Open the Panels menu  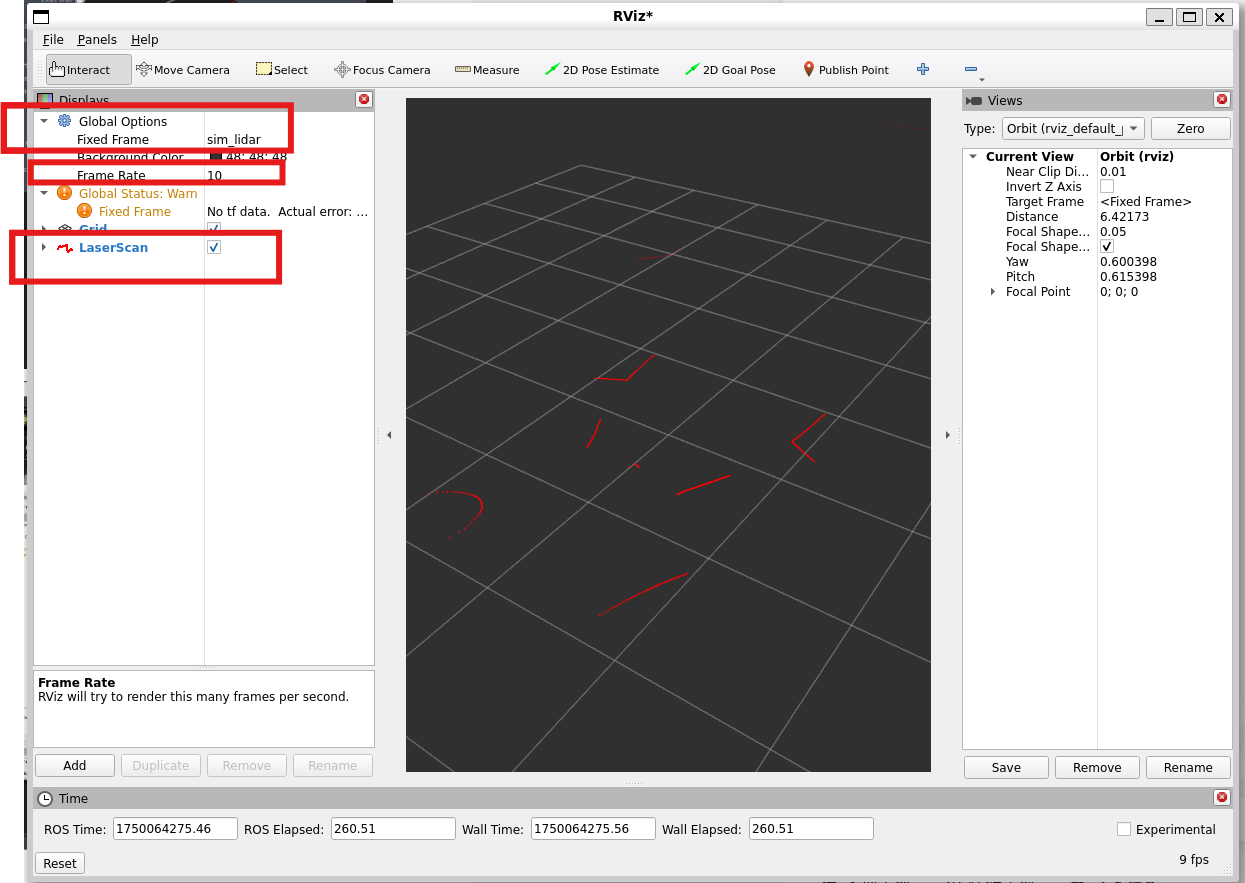pos(96,39)
